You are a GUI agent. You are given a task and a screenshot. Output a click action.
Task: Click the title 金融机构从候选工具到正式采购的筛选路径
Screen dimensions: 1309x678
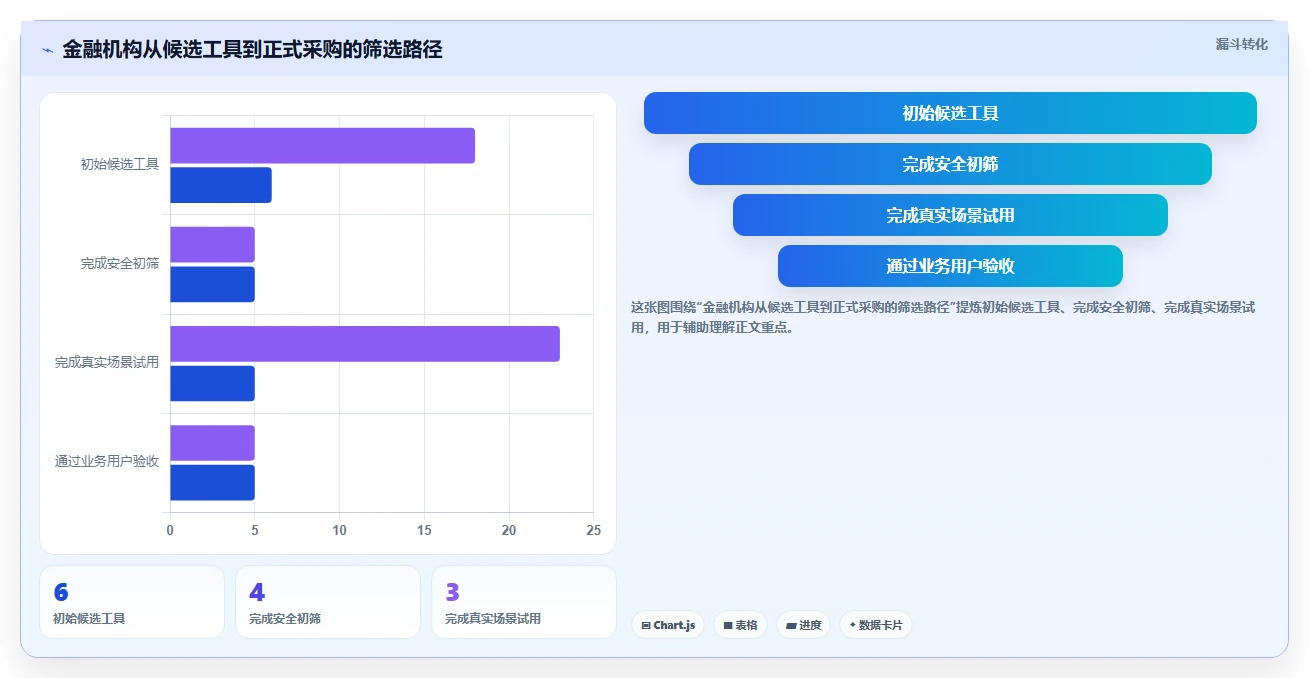click(x=252, y=49)
